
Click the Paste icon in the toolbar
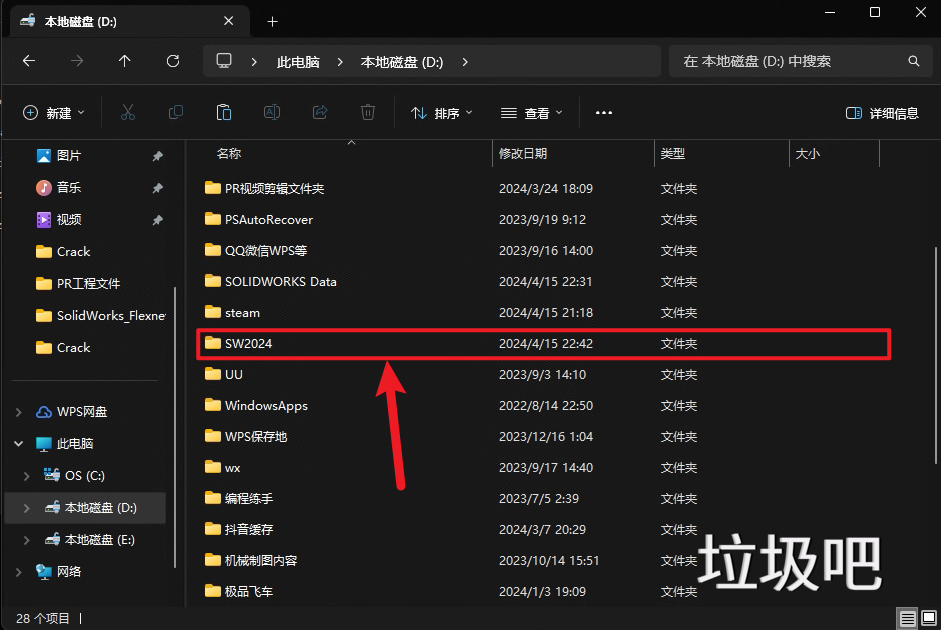tap(223, 112)
